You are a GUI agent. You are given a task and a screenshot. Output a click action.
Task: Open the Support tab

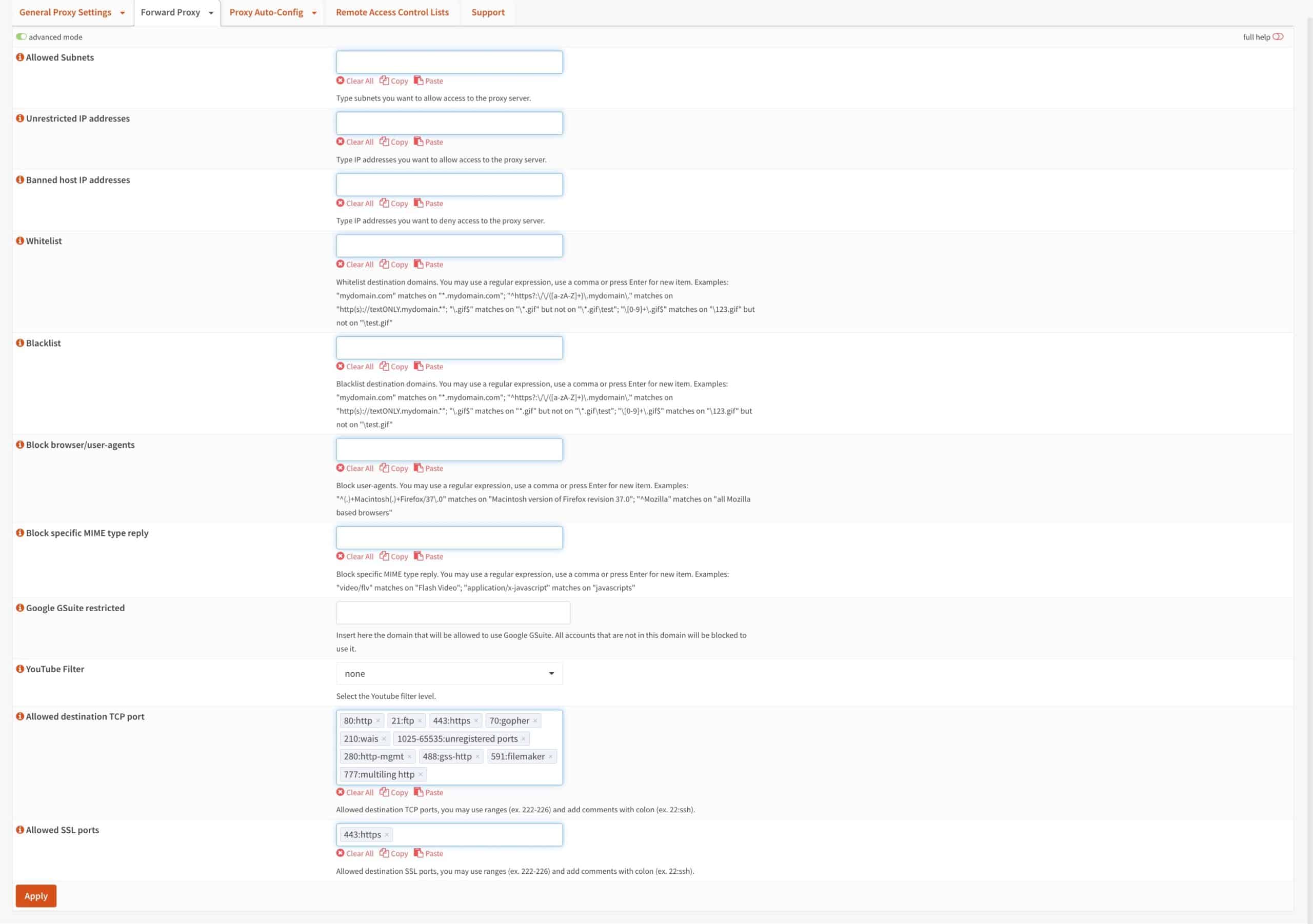487,12
